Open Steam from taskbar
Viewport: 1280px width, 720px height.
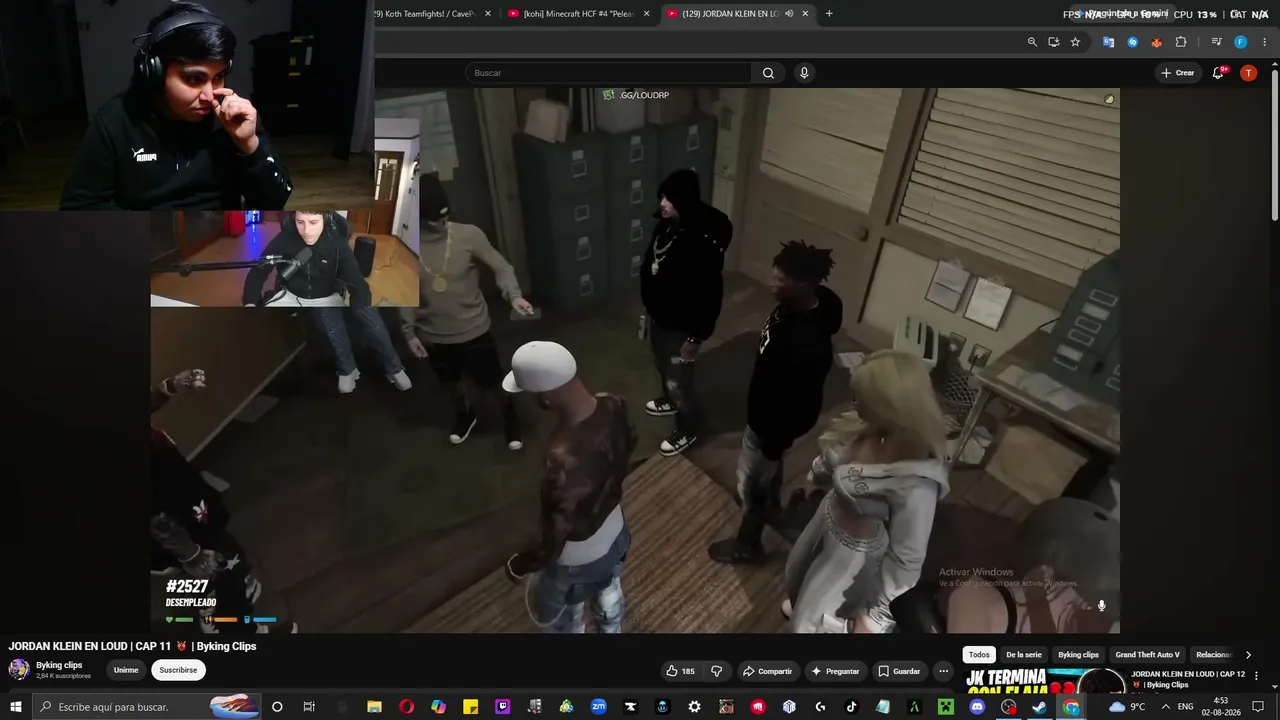1039,707
